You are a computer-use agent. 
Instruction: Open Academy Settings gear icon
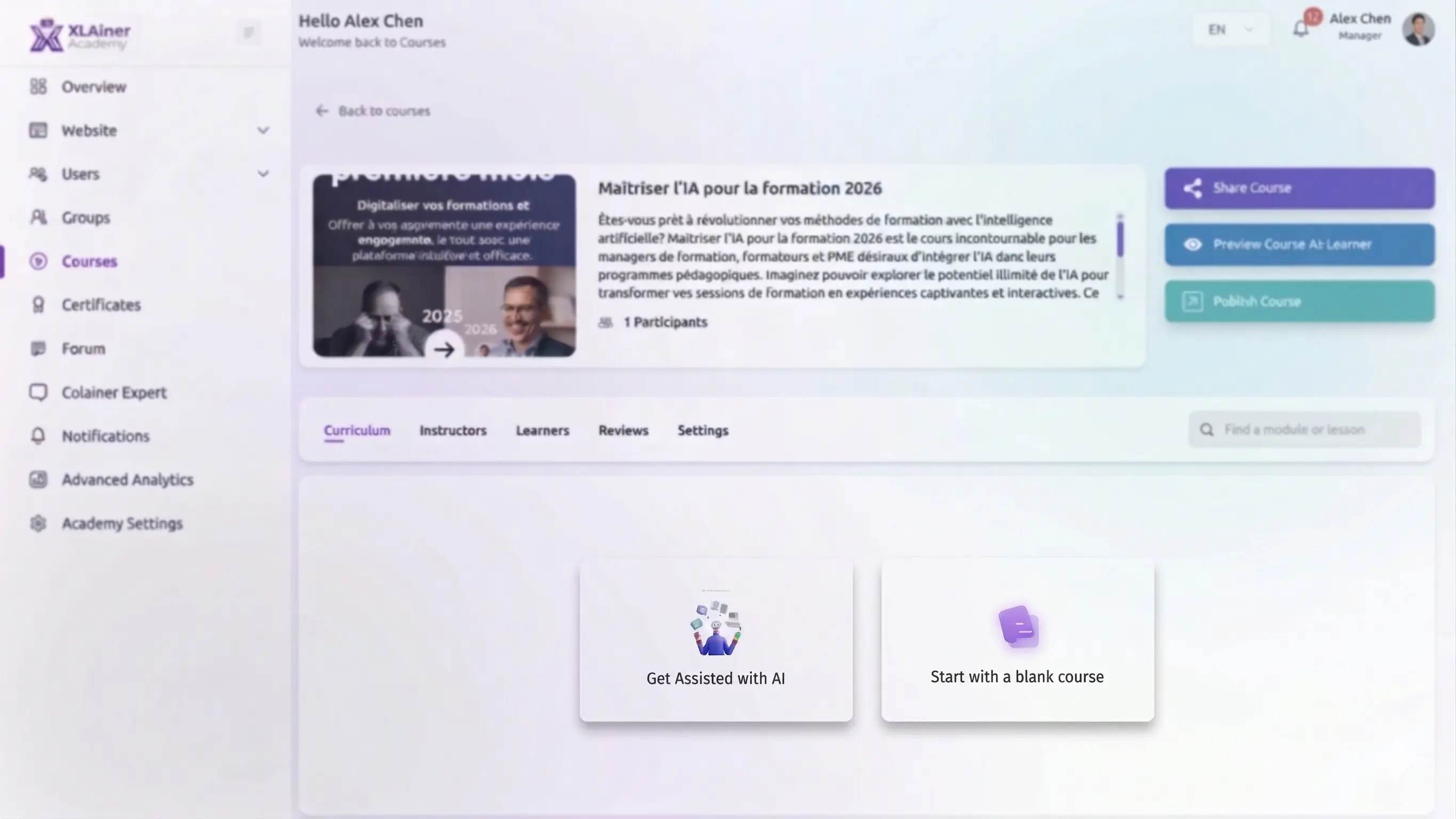point(38,524)
